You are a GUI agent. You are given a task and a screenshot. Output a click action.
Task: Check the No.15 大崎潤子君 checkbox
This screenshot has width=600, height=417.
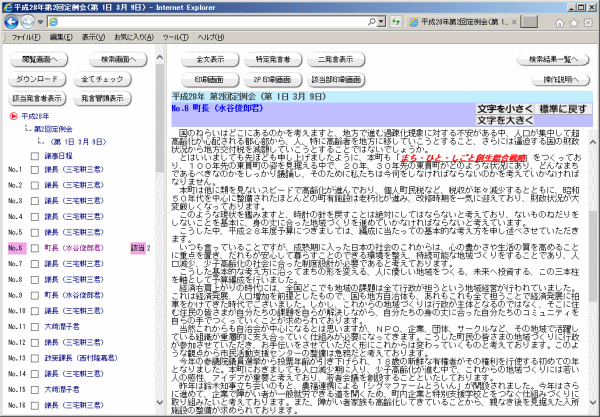[x=35, y=389]
